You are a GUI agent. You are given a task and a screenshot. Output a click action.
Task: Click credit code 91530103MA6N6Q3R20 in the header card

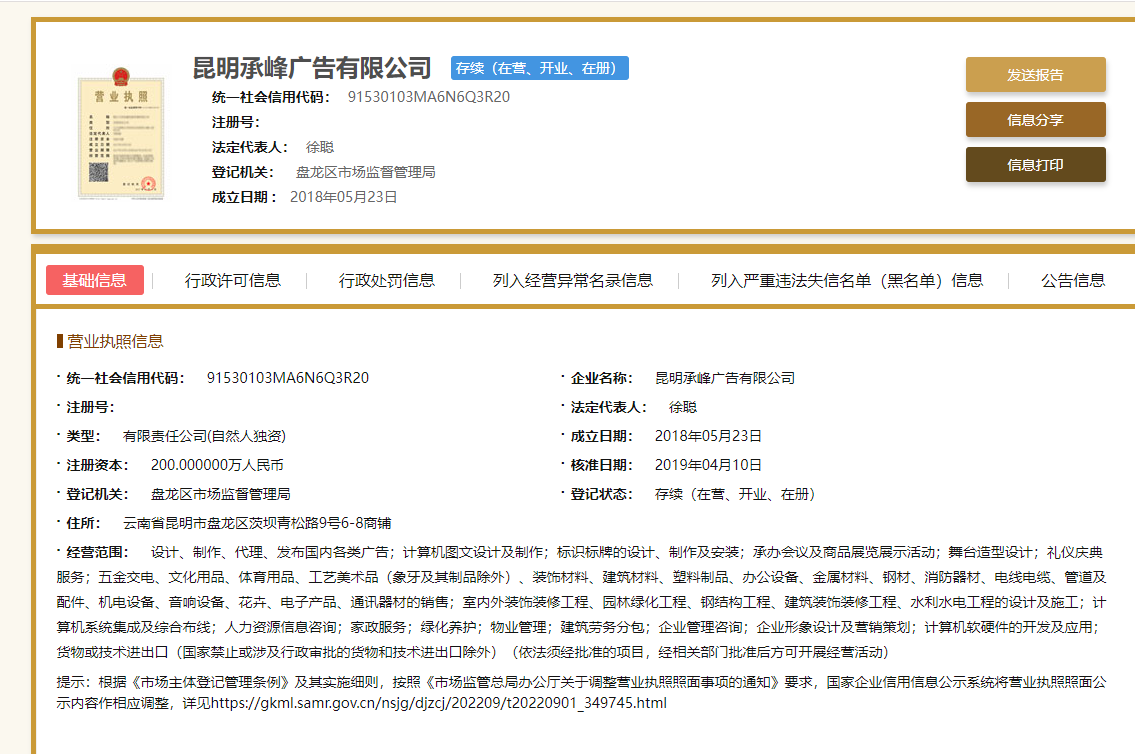coord(429,97)
